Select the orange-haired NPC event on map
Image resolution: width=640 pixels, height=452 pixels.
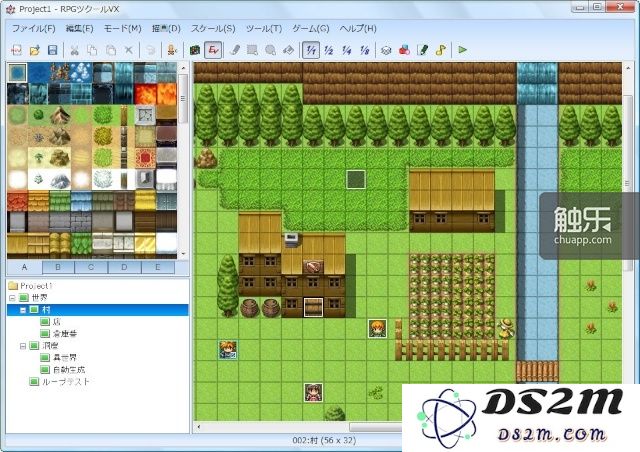point(378,329)
